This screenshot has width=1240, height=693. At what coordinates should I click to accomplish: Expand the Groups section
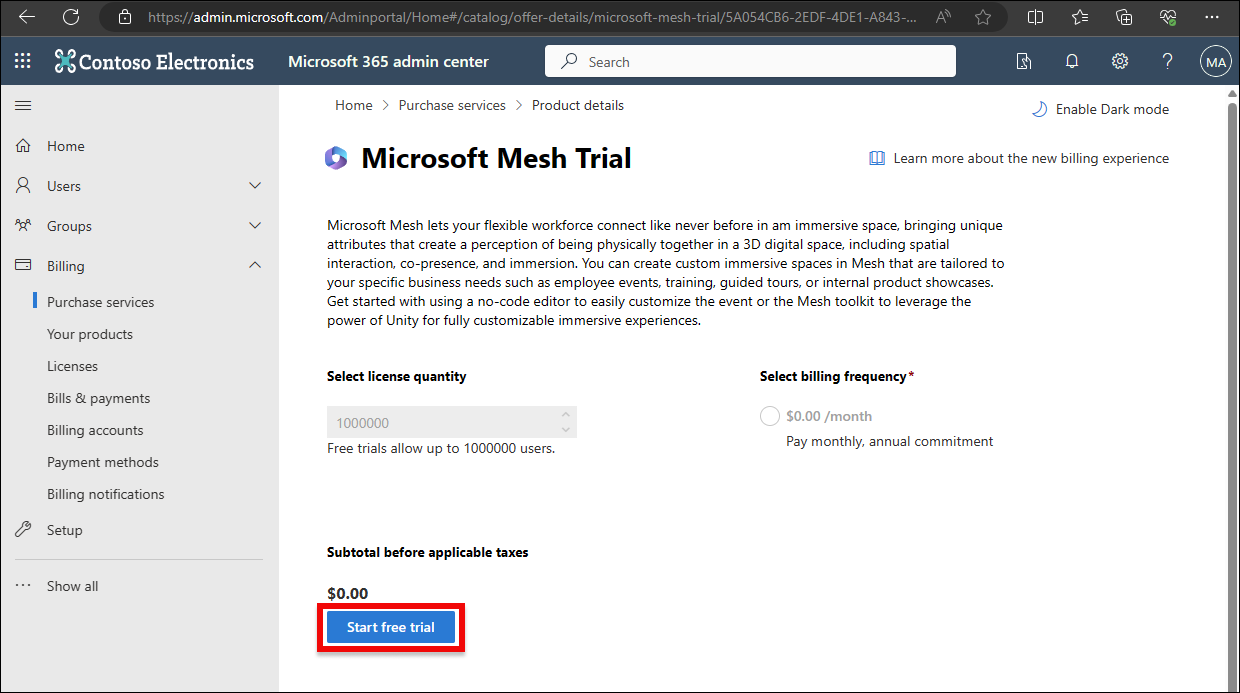(255, 225)
